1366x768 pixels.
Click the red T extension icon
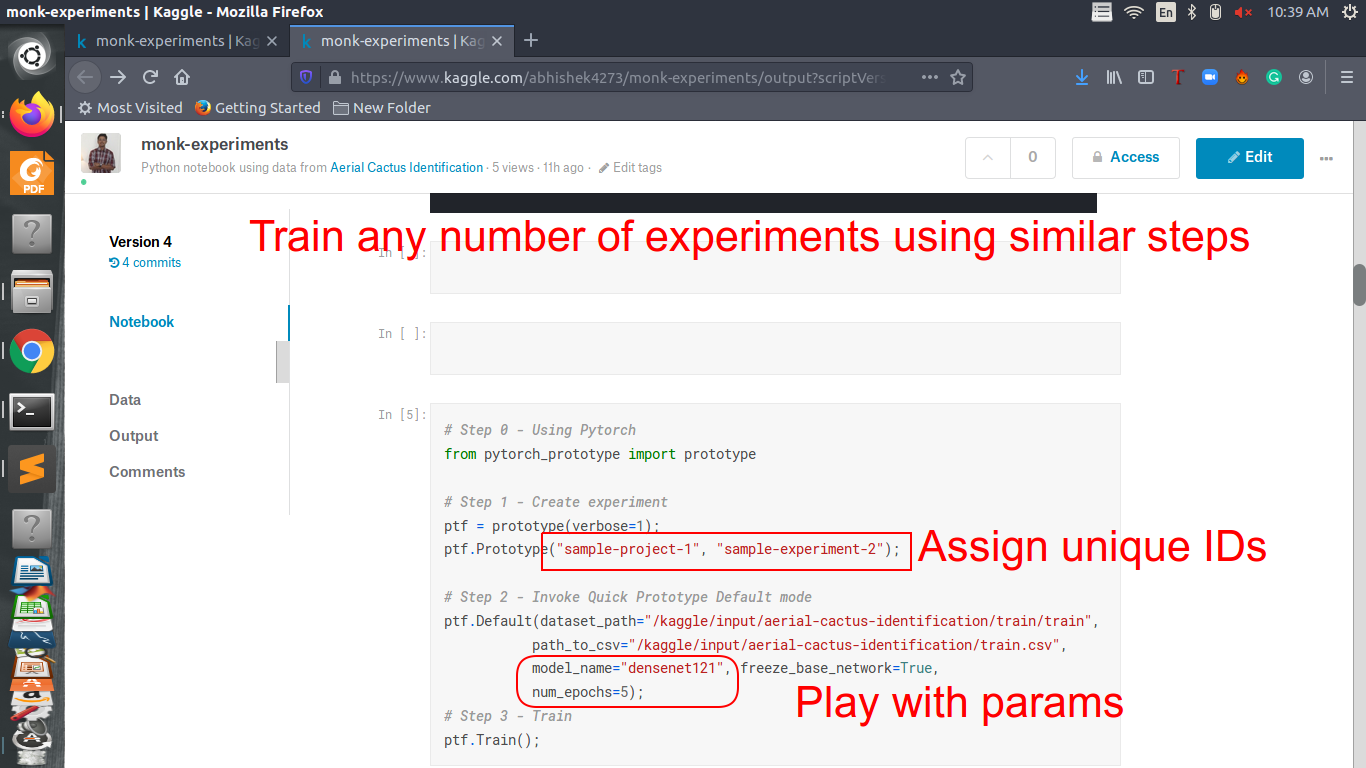coord(1178,77)
